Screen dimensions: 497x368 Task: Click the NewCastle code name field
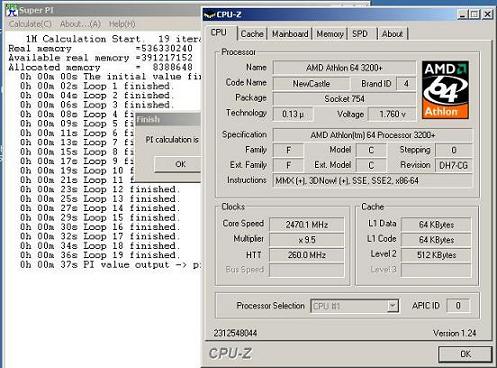311,83
